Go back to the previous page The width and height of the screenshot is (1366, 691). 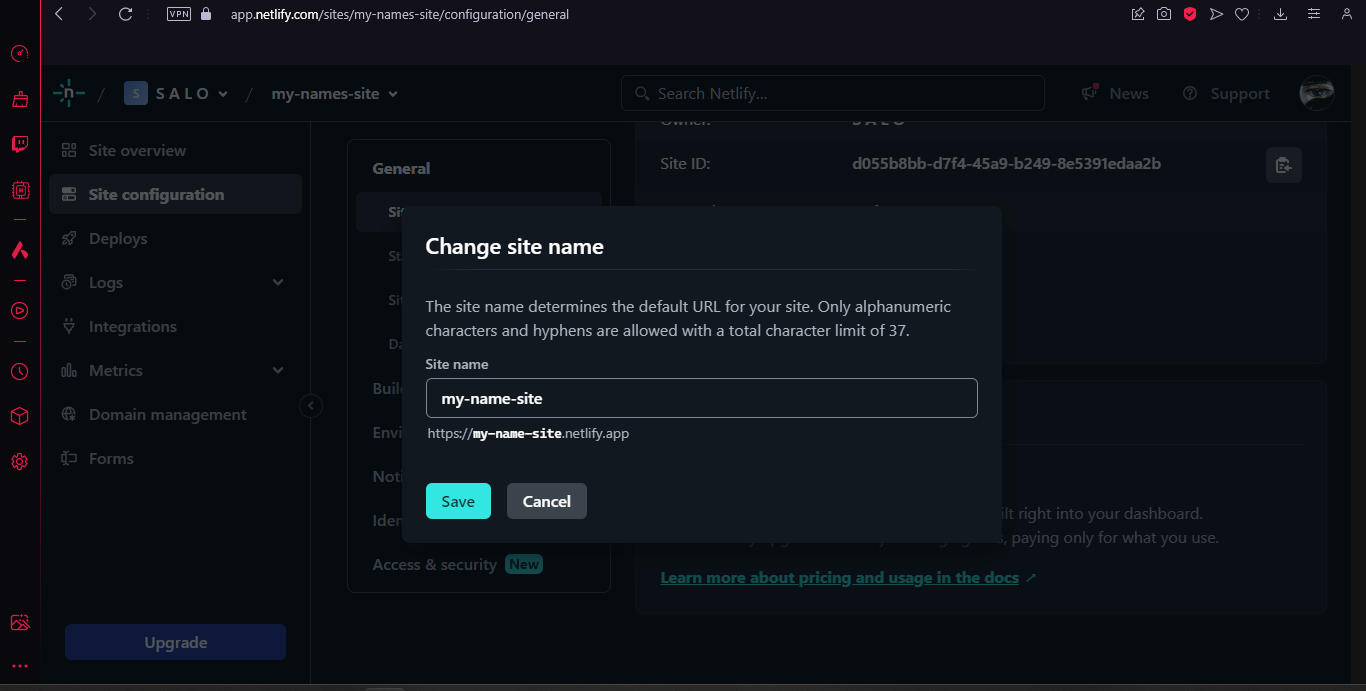point(59,14)
